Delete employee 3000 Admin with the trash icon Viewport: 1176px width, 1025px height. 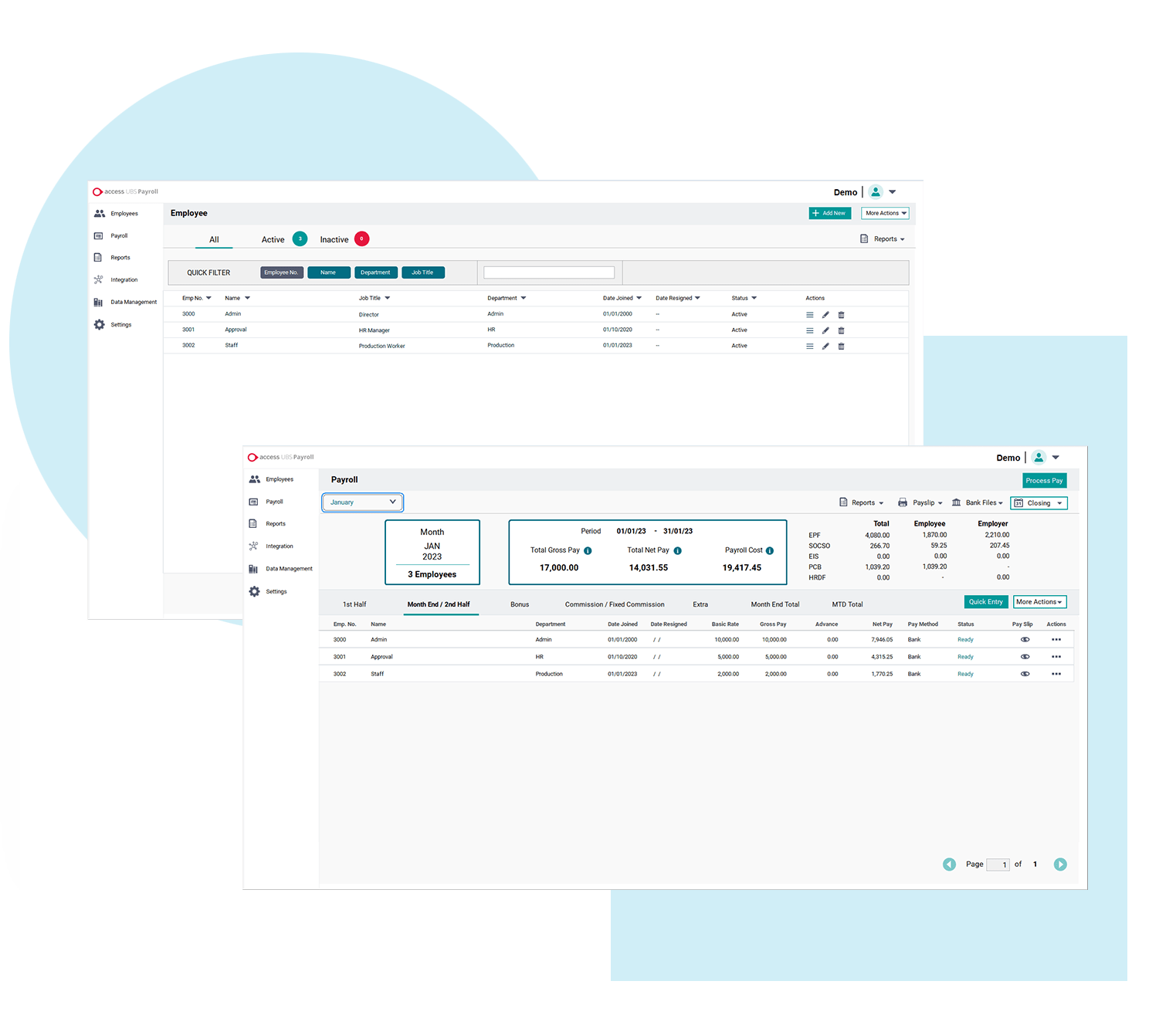click(x=842, y=315)
